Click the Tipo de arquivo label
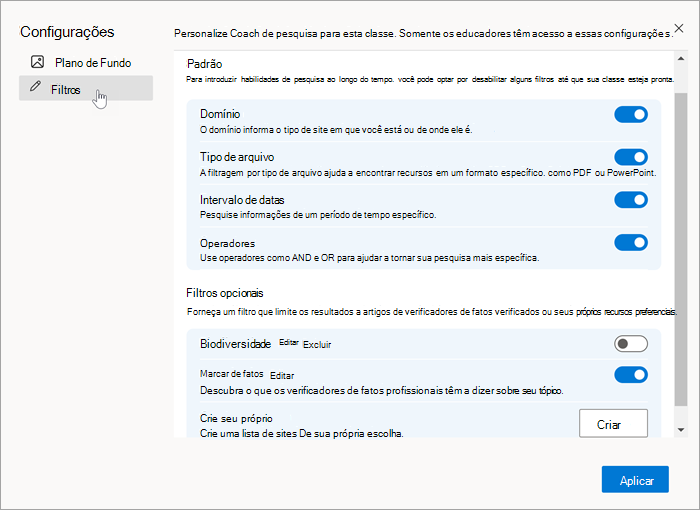 237,157
